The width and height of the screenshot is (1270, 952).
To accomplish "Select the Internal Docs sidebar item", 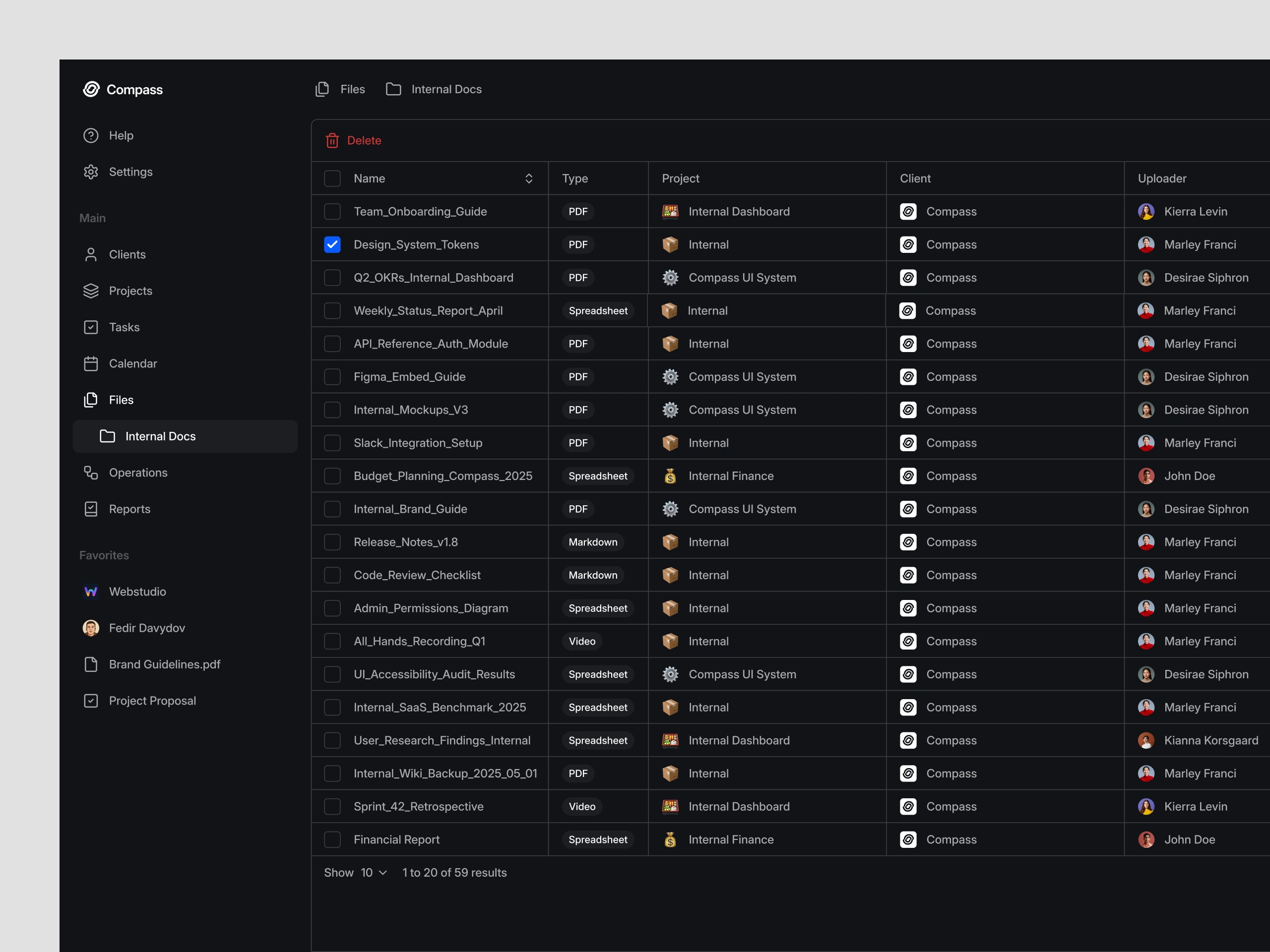I will point(160,436).
